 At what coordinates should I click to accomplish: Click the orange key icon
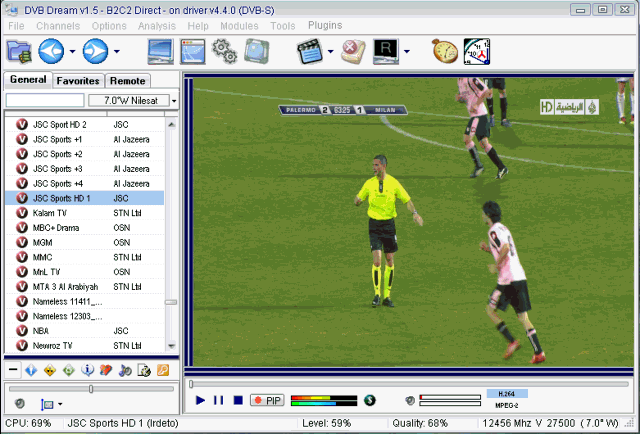163,370
